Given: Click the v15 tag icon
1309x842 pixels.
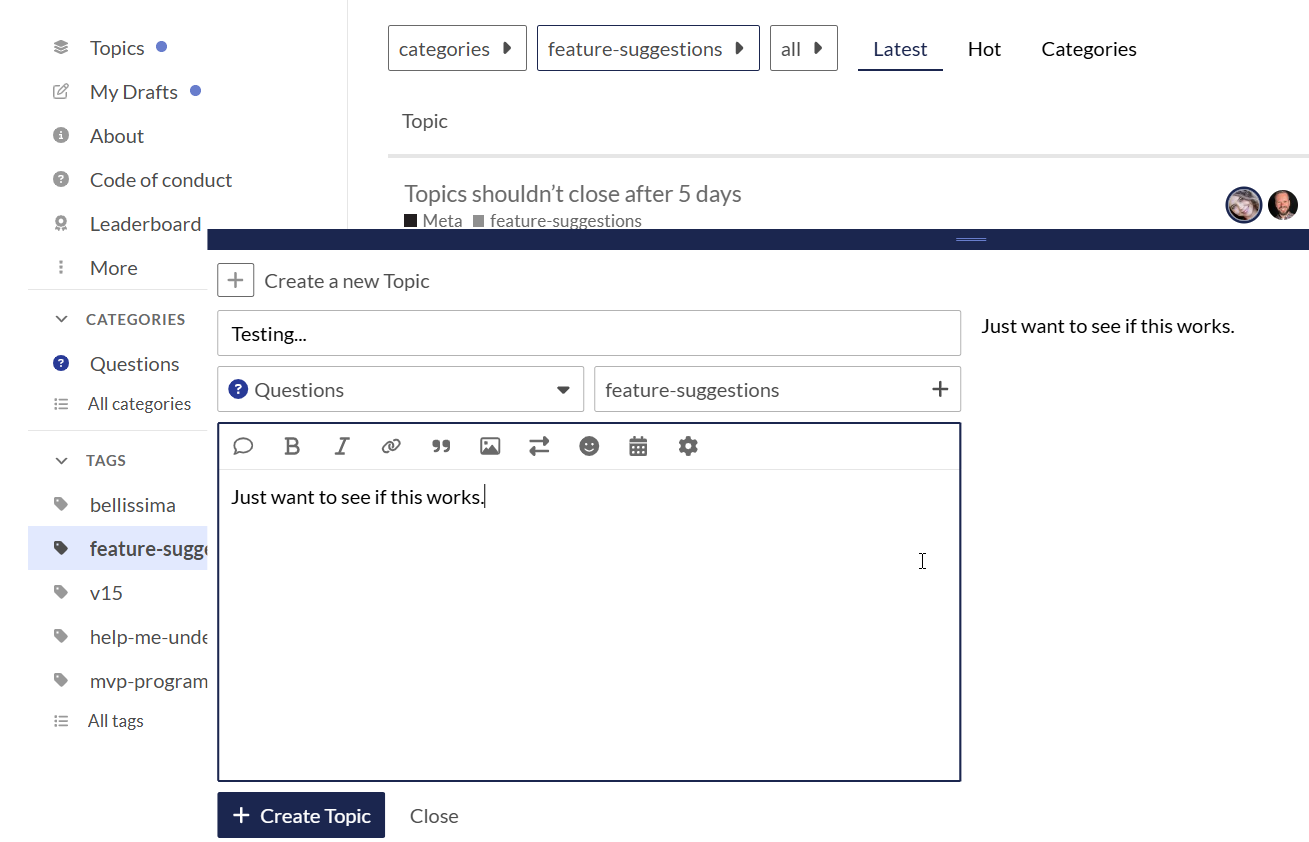Looking at the screenshot, I should [61, 592].
